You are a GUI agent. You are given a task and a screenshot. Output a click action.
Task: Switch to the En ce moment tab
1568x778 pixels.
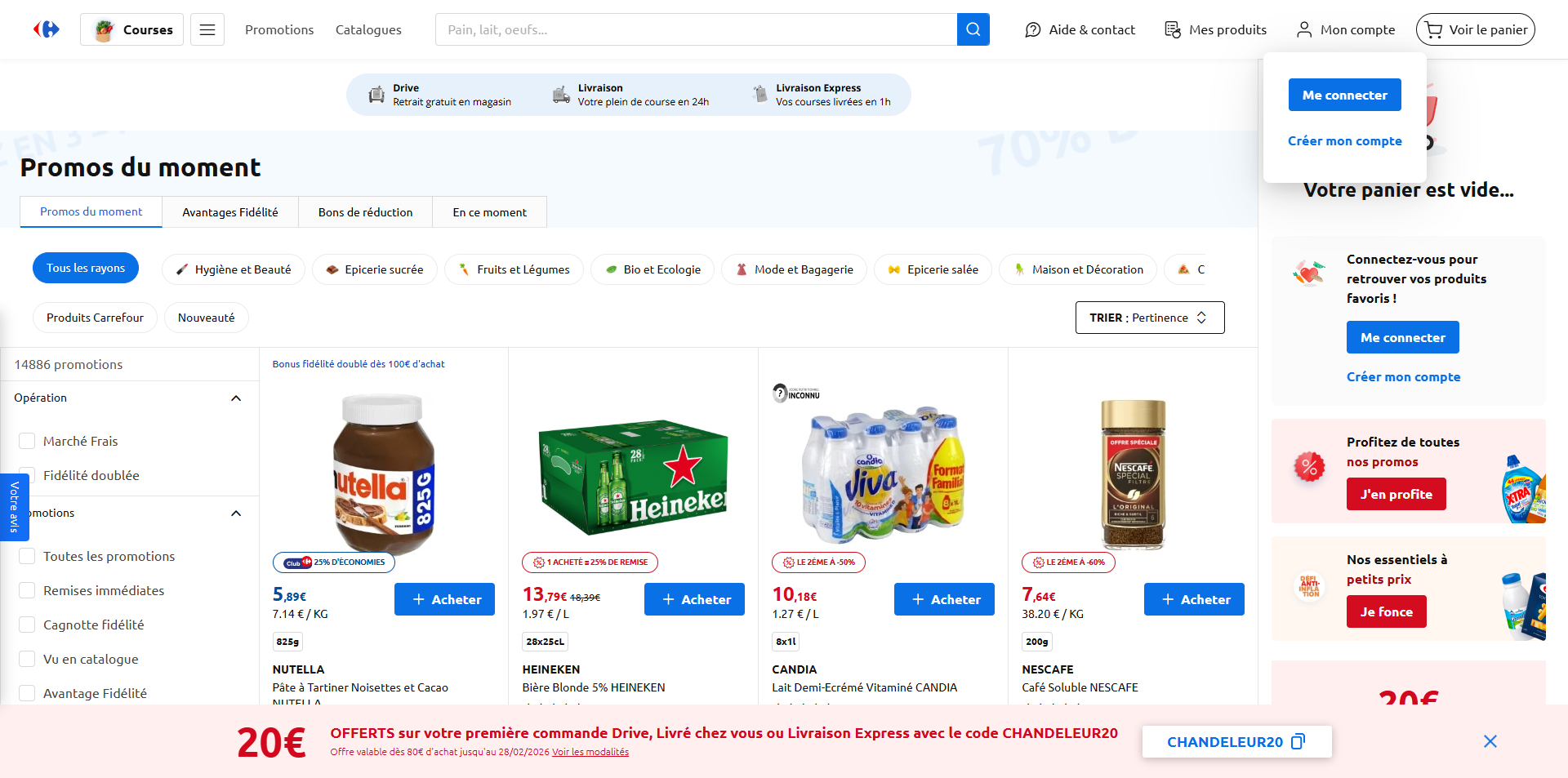(489, 212)
